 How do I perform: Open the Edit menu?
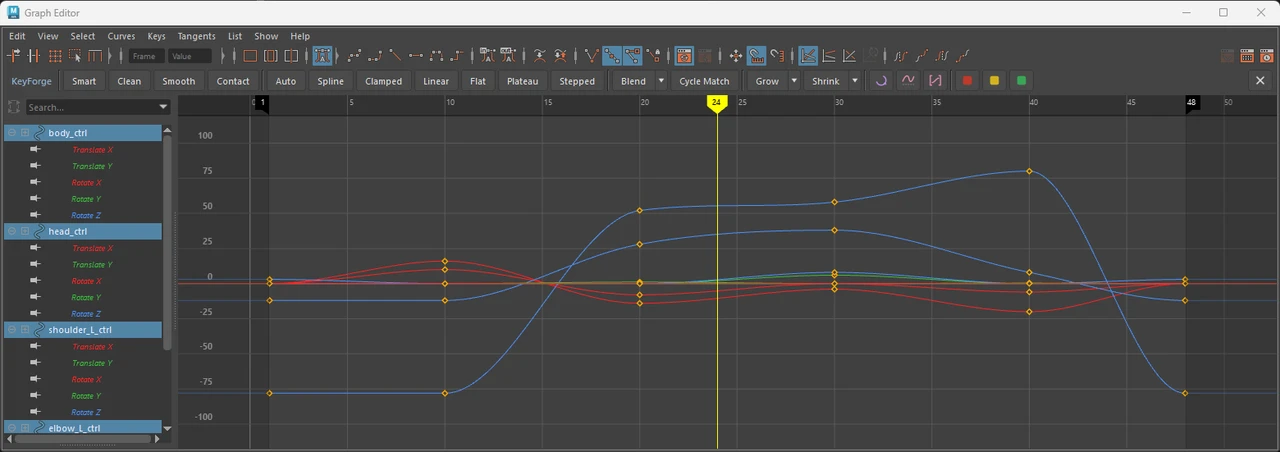17,36
